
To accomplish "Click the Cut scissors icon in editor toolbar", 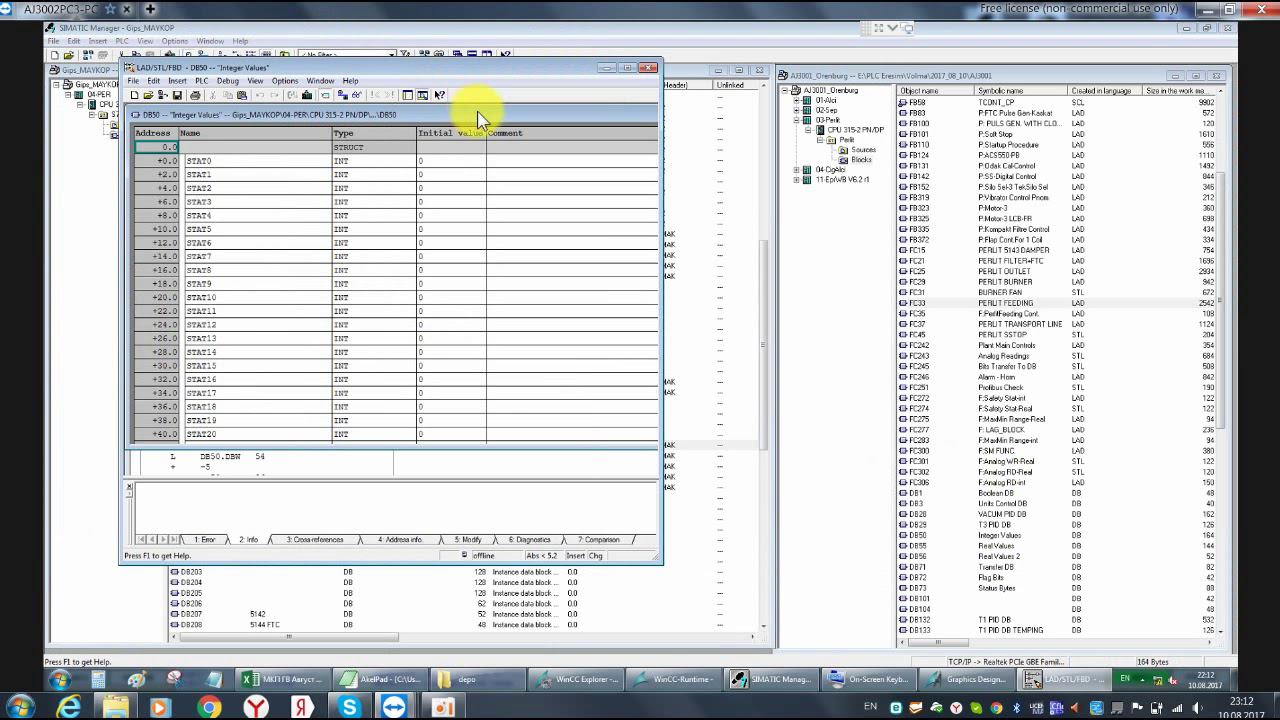I will click(x=212, y=95).
